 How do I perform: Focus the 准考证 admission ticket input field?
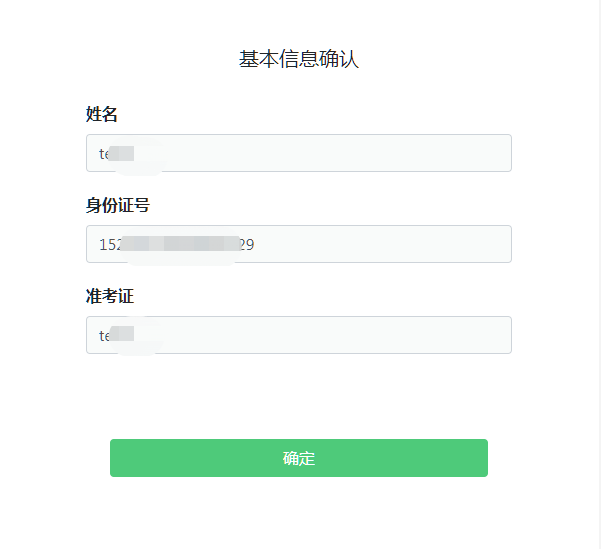point(299,335)
